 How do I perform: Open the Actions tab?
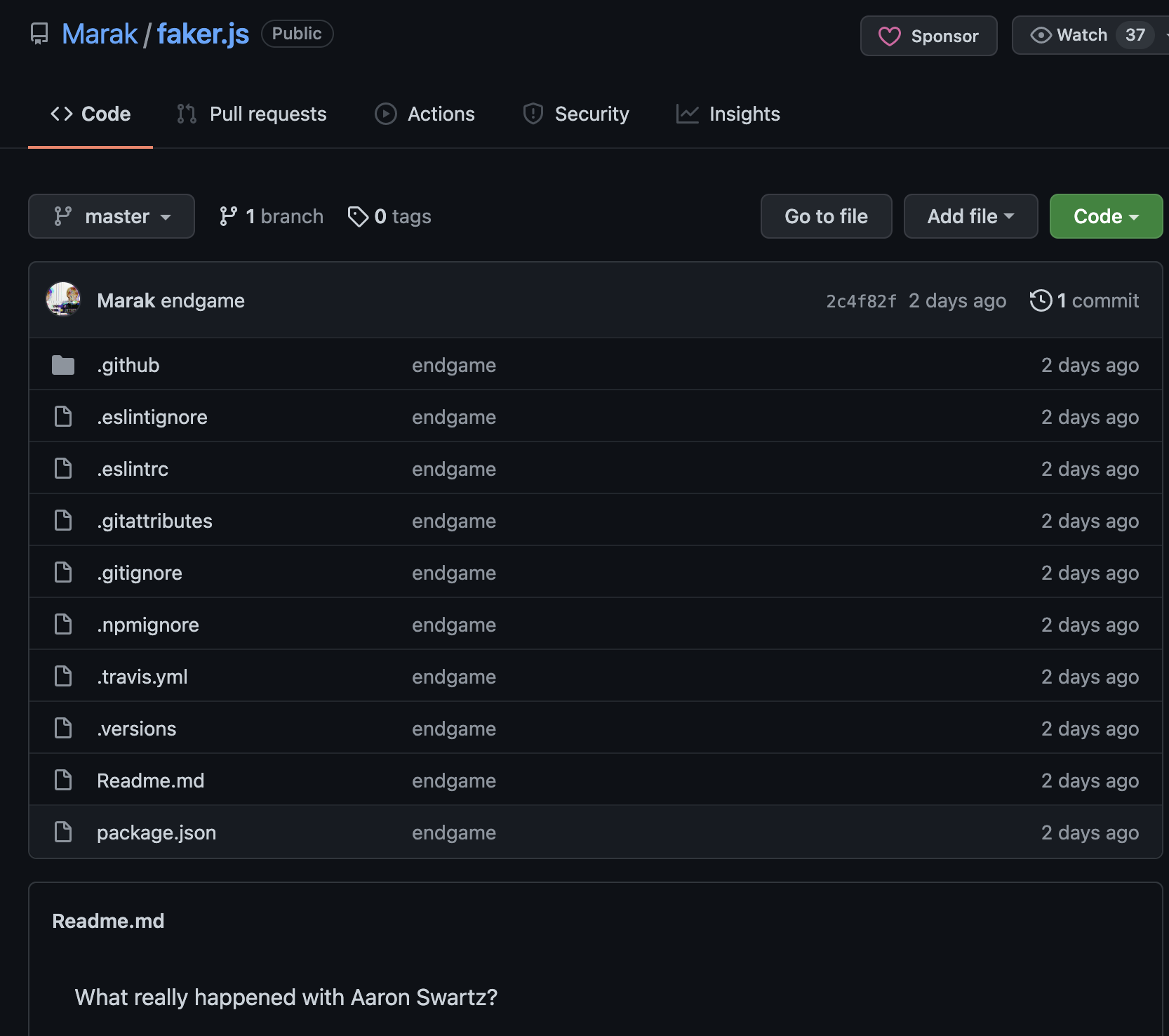coord(425,114)
